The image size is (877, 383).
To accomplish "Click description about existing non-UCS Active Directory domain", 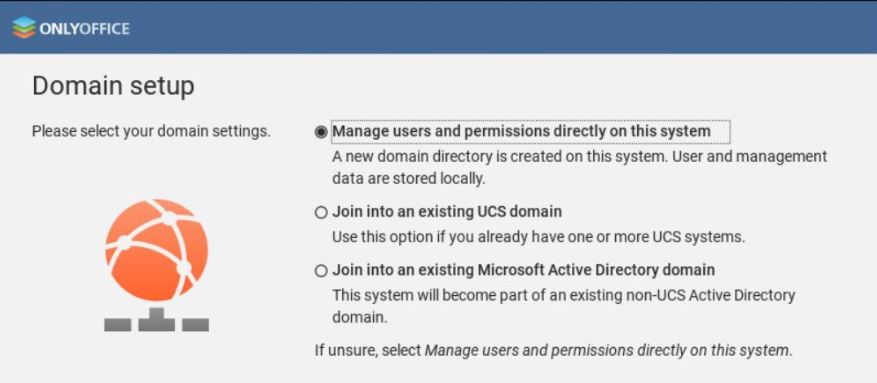I will tap(564, 306).
